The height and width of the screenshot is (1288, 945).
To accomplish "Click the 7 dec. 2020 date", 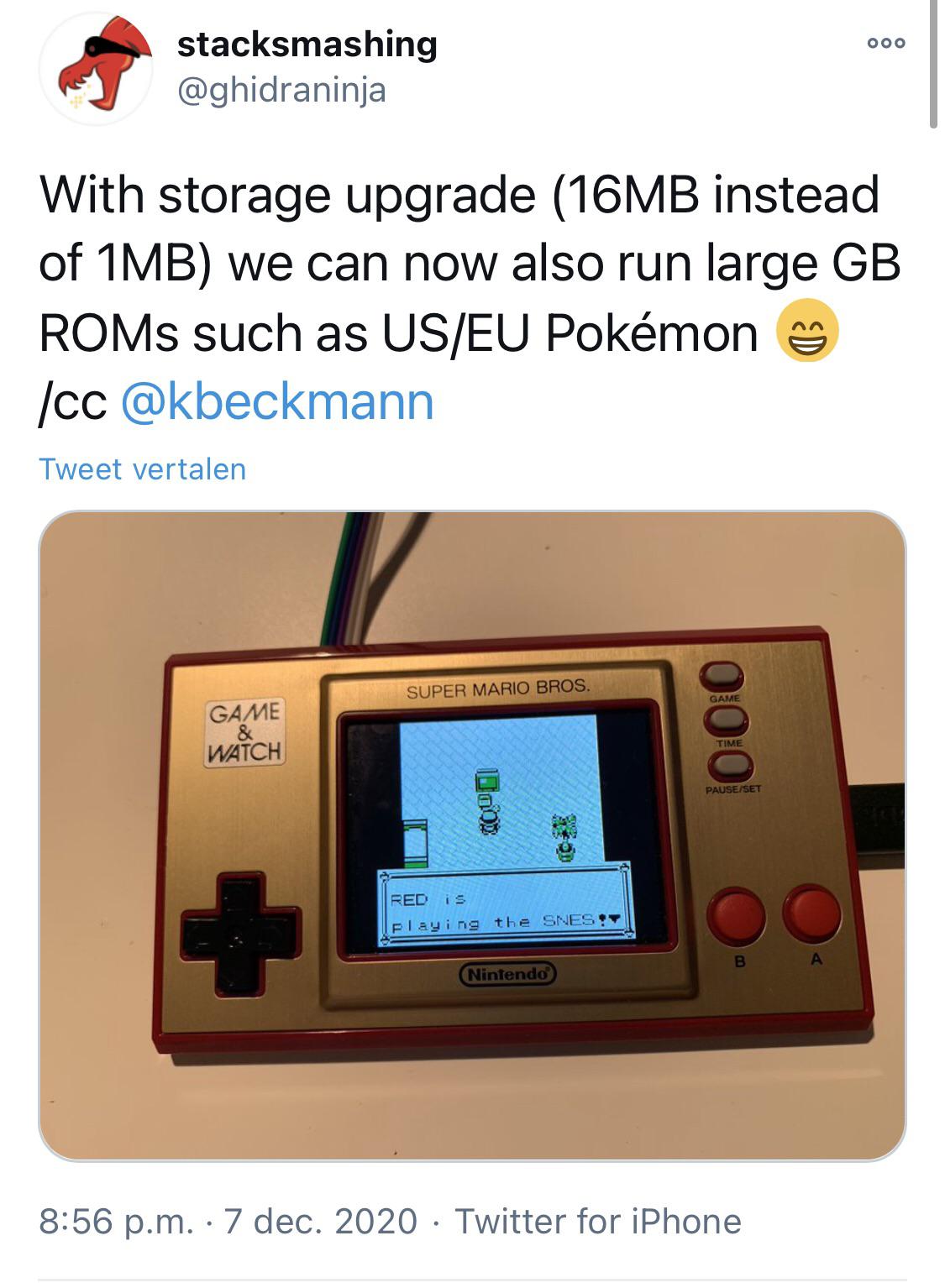I will click(x=320, y=1221).
